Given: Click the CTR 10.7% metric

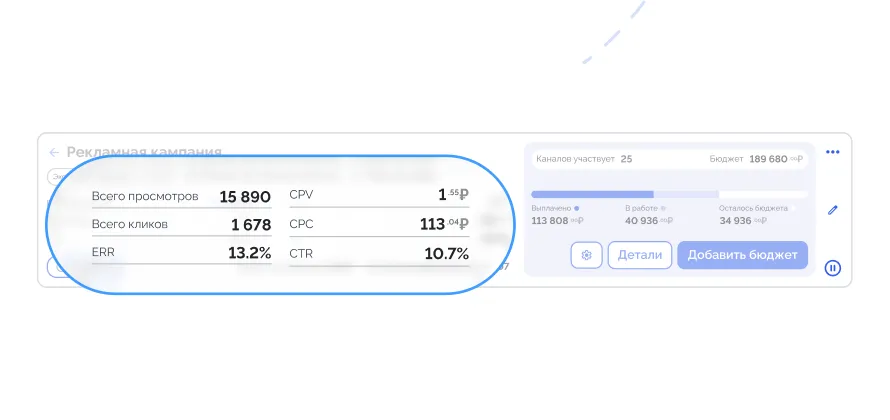Looking at the screenshot, I should coord(379,254).
